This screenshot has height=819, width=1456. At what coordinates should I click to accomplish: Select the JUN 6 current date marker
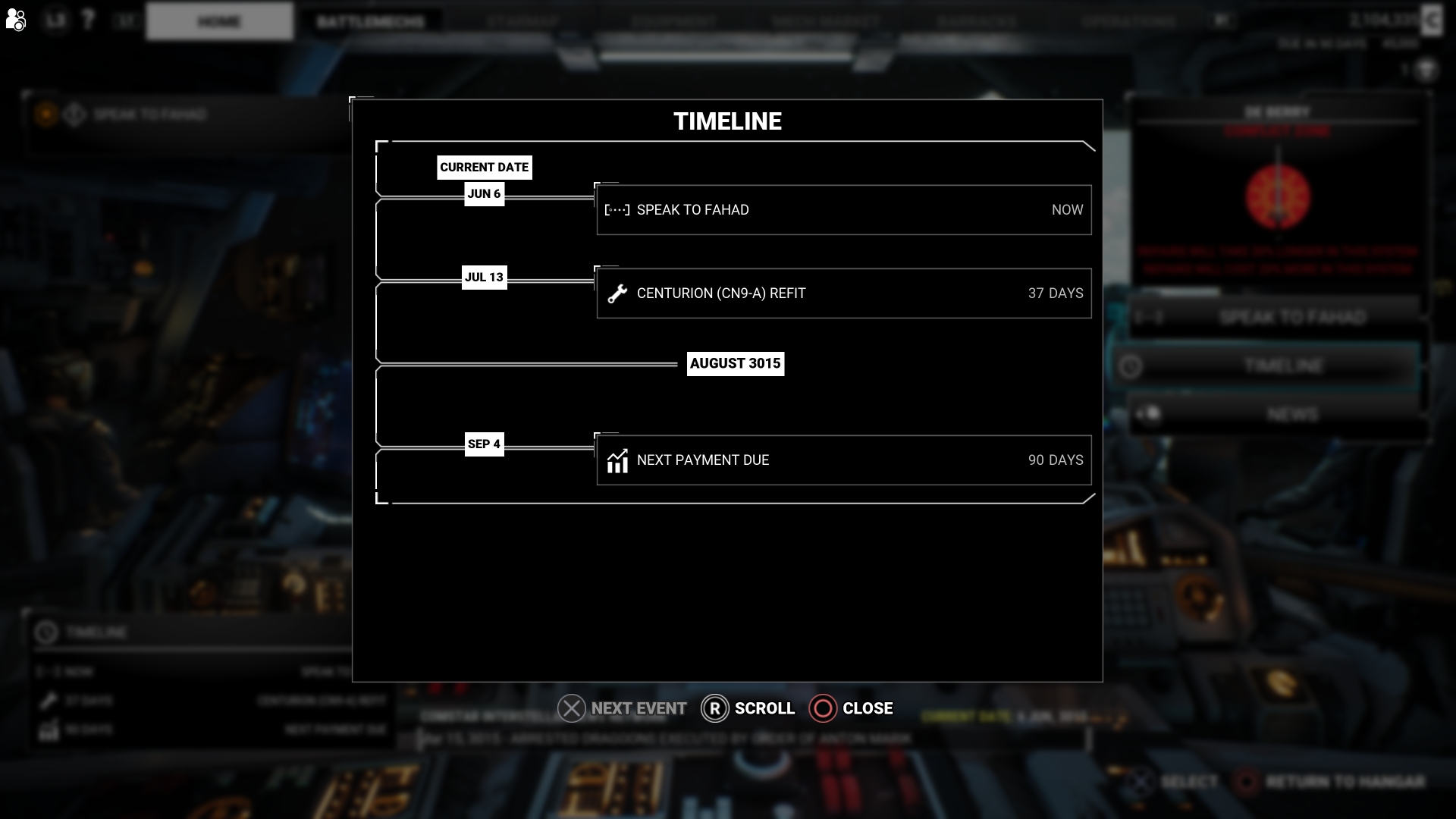tap(484, 193)
